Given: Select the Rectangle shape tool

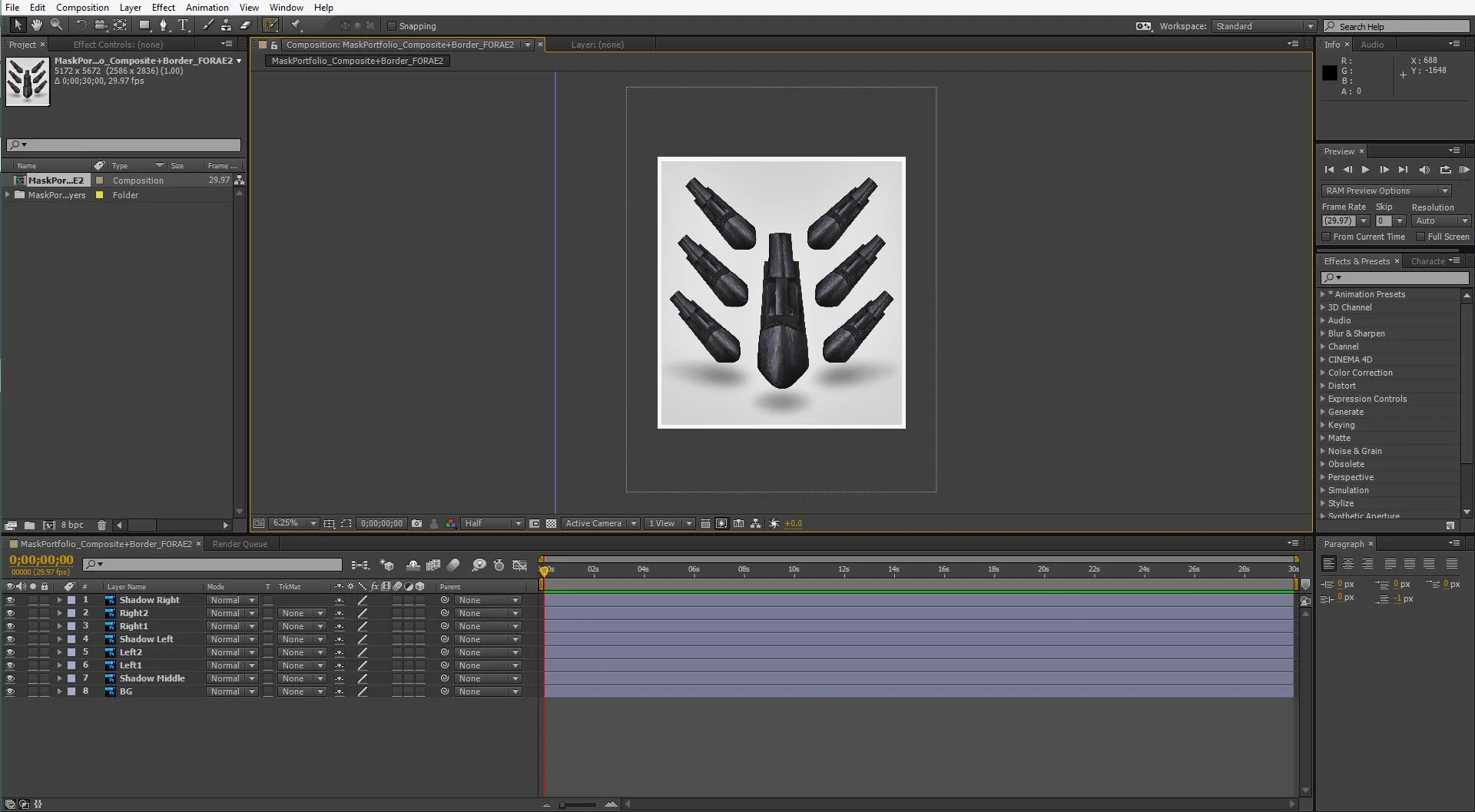Looking at the screenshot, I should pyautogui.click(x=144, y=25).
